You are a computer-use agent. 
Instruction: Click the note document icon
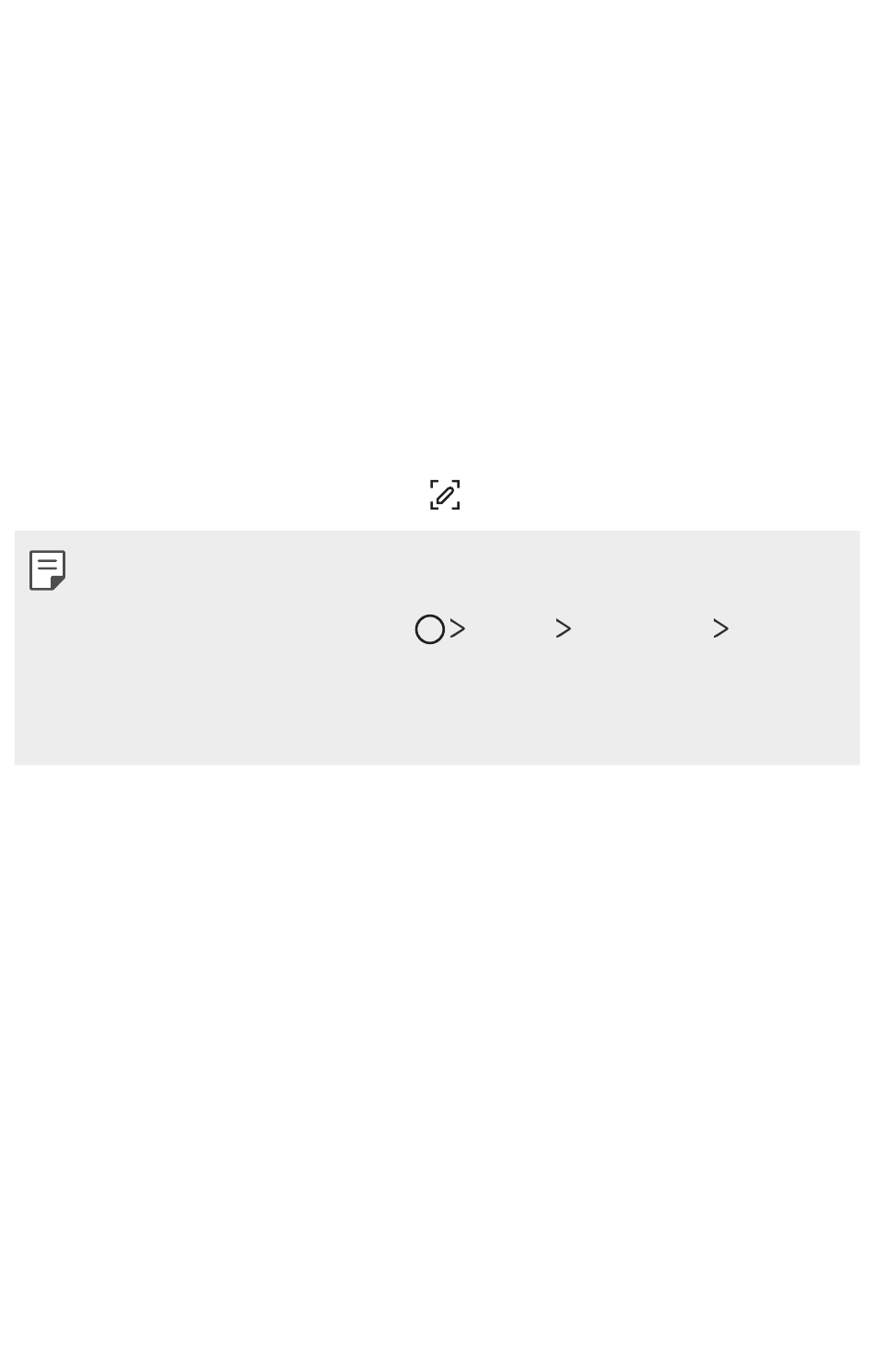48,570
